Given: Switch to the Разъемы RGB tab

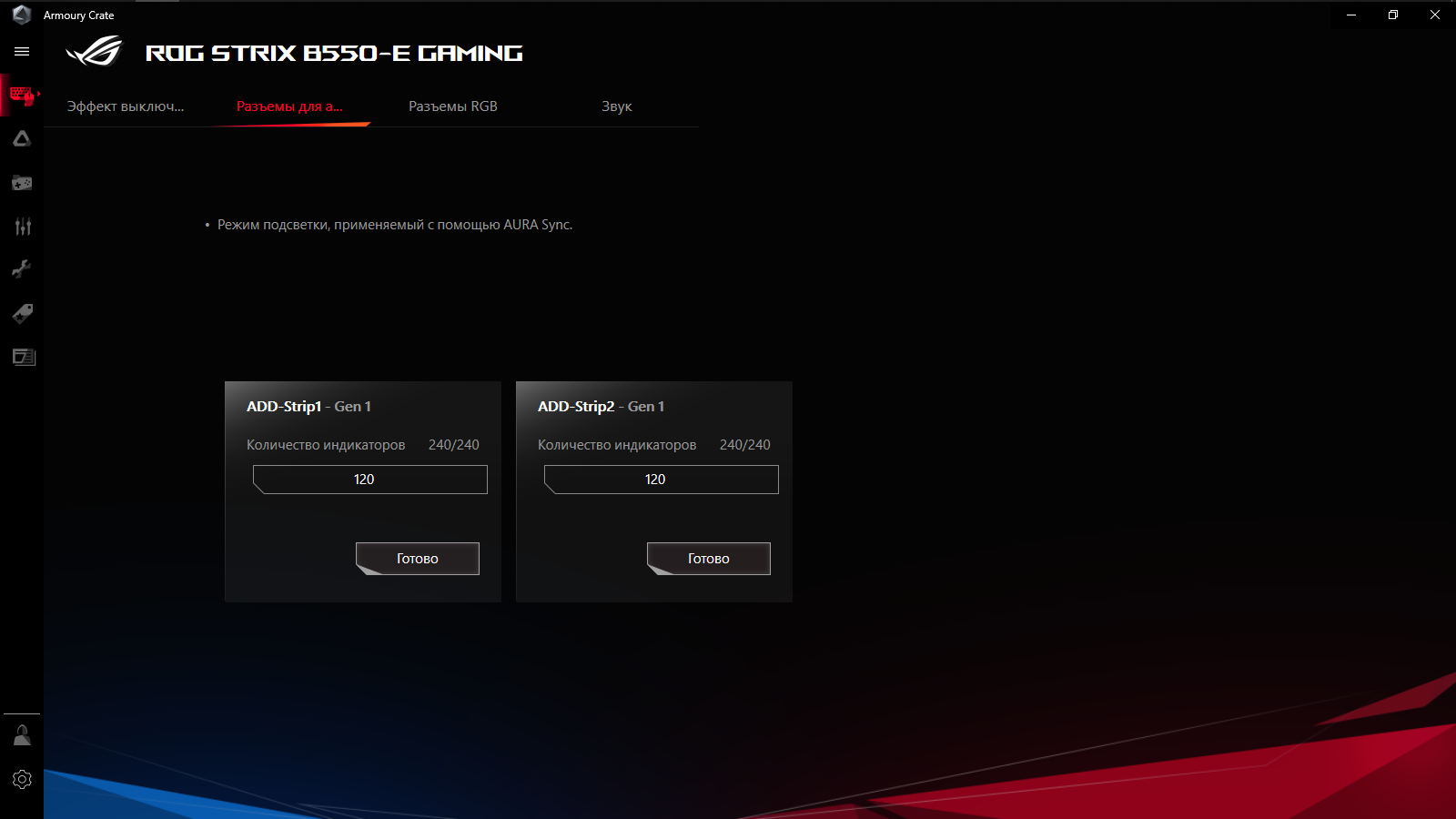Looking at the screenshot, I should tap(453, 106).
